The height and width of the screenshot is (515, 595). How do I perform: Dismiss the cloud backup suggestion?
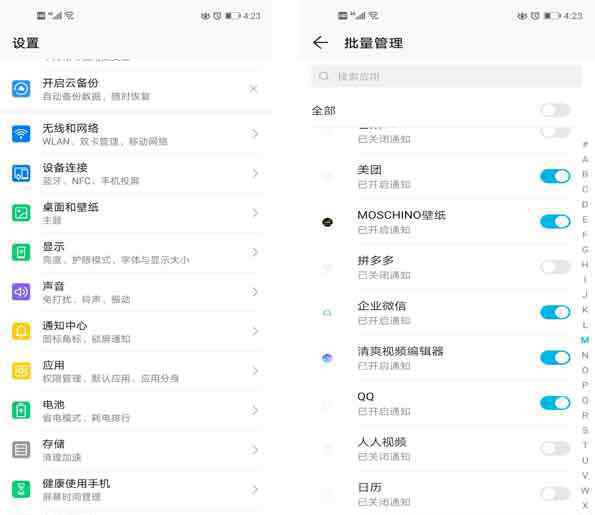point(254,89)
